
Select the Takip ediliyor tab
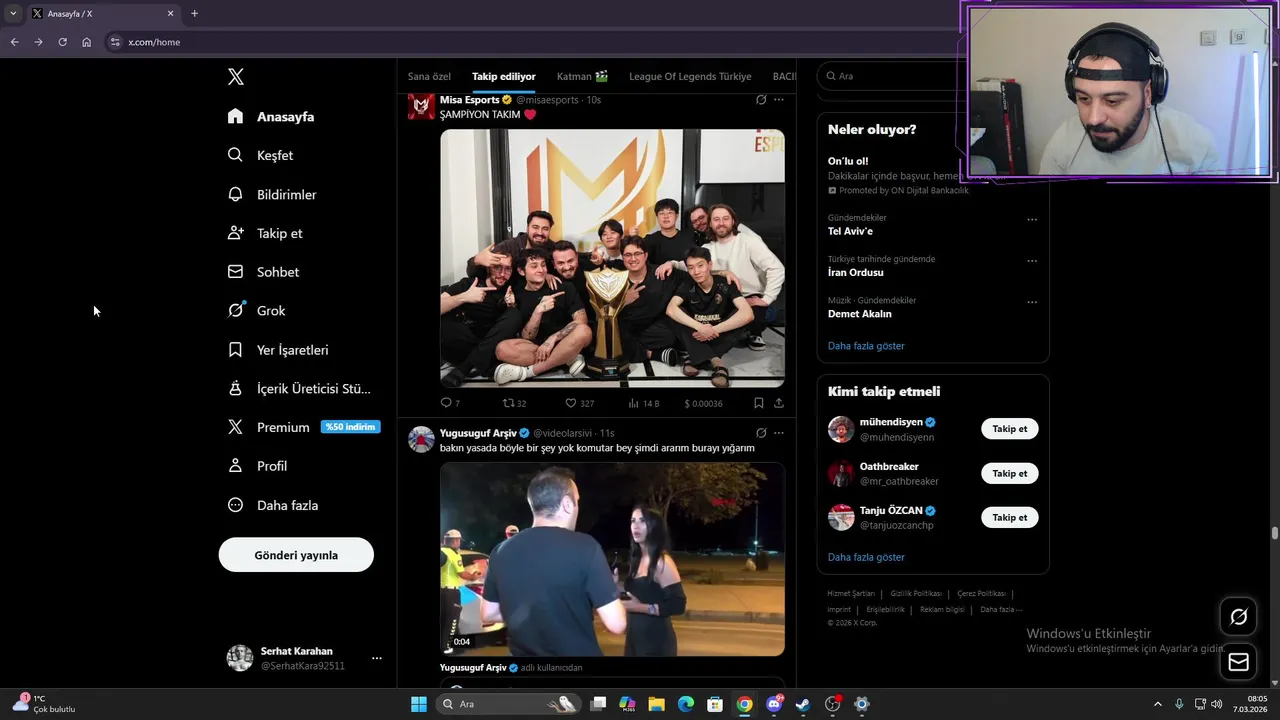[504, 76]
